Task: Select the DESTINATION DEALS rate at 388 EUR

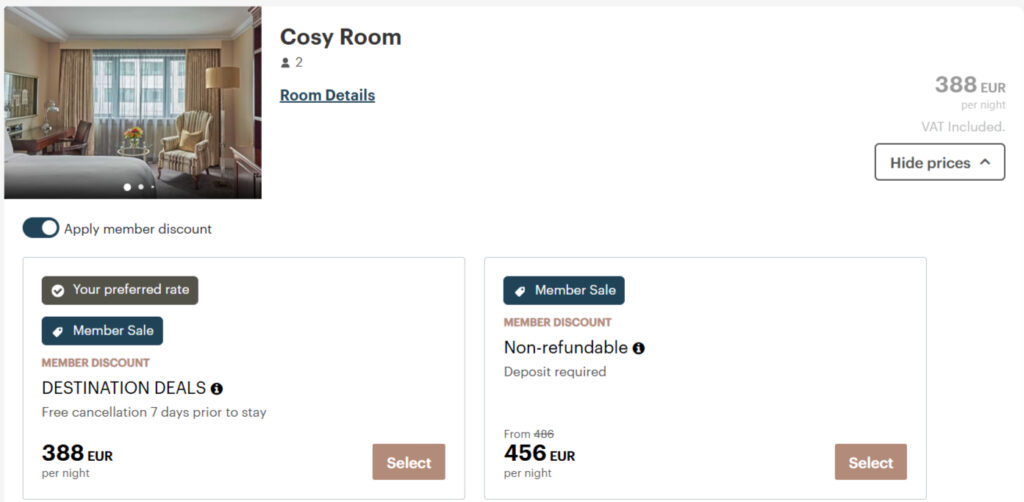Action: (x=408, y=462)
